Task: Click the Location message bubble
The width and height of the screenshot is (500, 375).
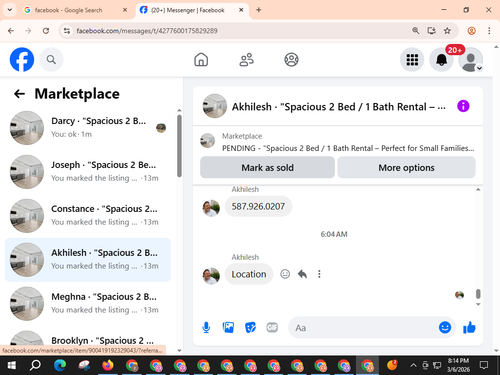Action: [x=249, y=274]
